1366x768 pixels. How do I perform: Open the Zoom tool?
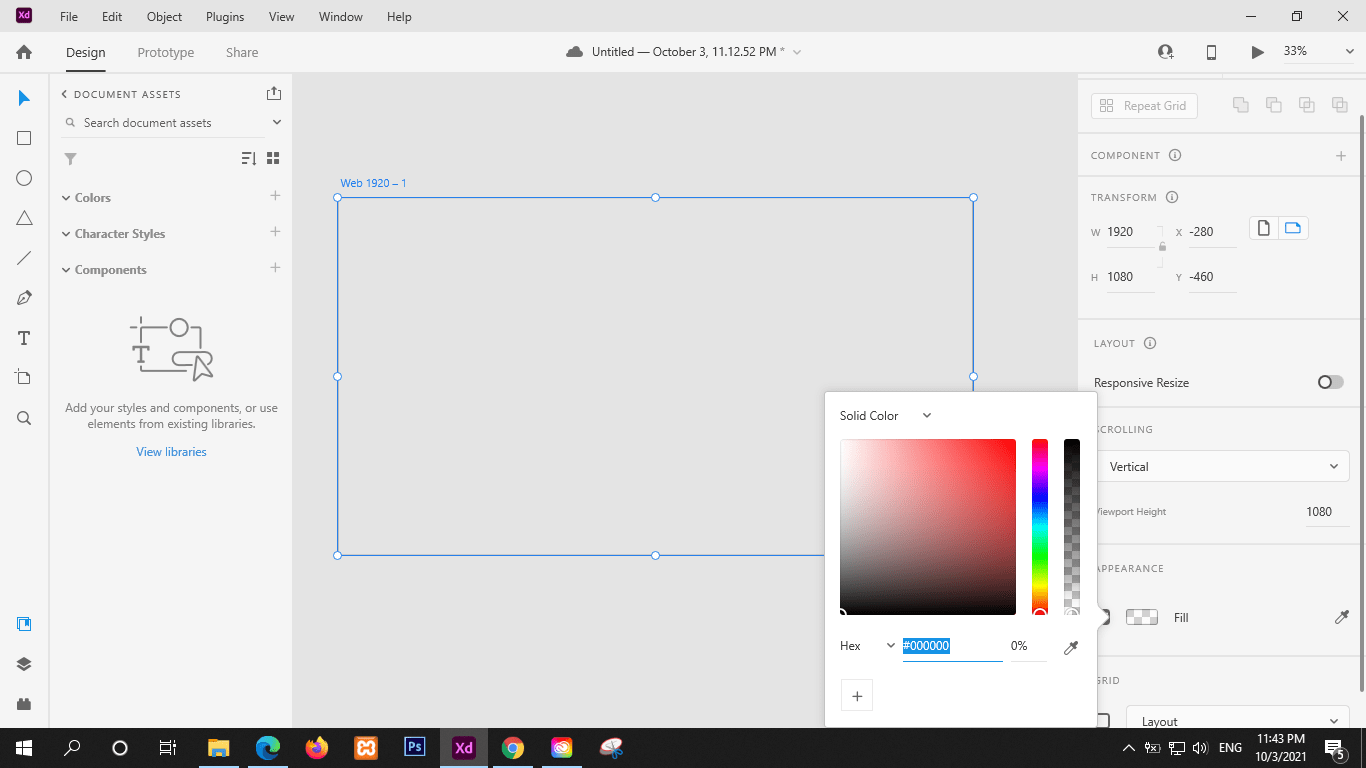click(23, 418)
